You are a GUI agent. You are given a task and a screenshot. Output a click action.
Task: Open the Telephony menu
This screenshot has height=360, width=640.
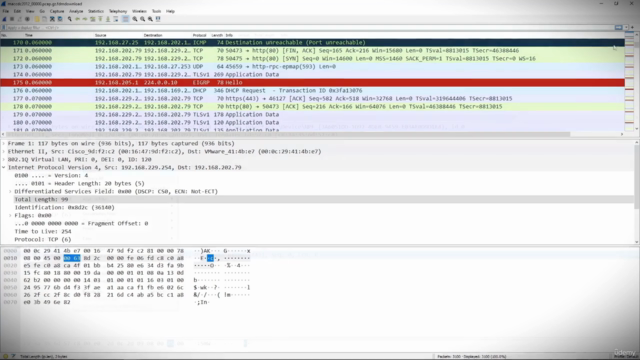[118, 11]
